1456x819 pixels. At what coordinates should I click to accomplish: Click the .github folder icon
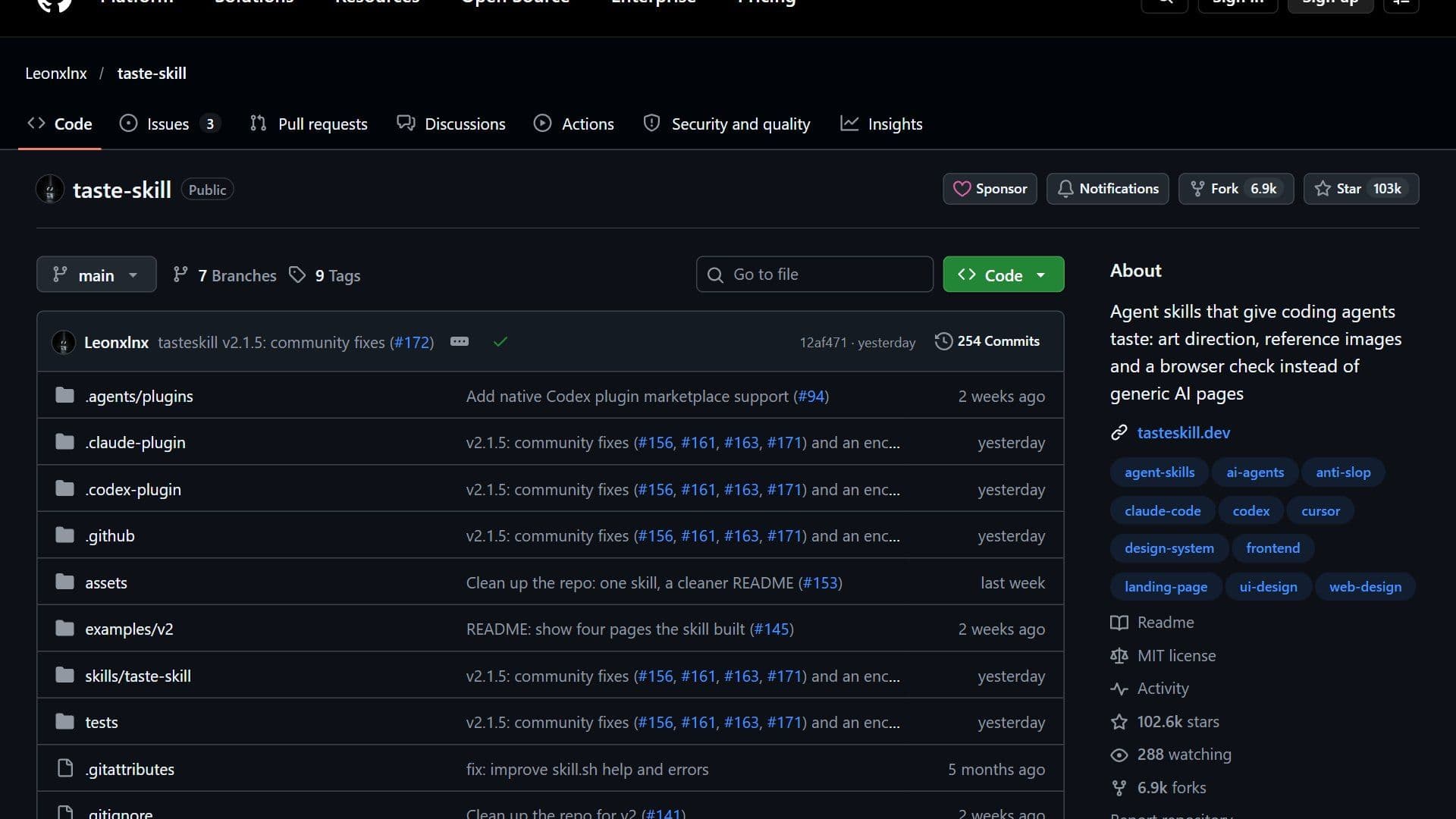[x=65, y=535]
